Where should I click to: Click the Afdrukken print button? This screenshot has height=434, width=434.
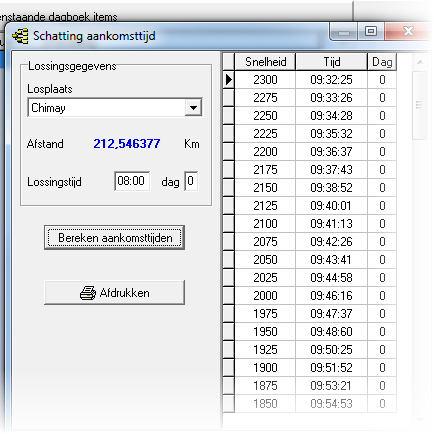click(x=114, y=293)
